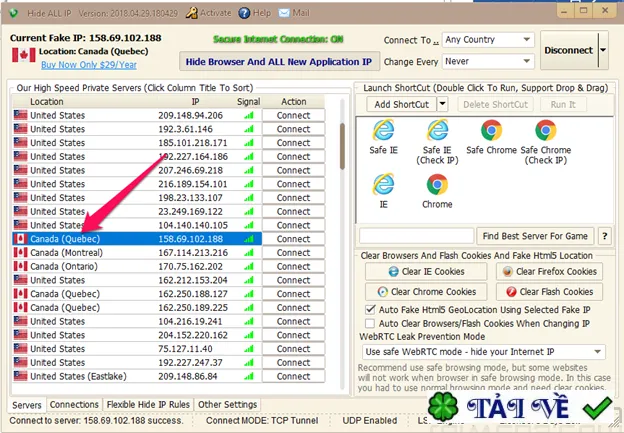Click the server list scrollbar thumb
Screen dimensions: 624x433
[x=342, y=146]
